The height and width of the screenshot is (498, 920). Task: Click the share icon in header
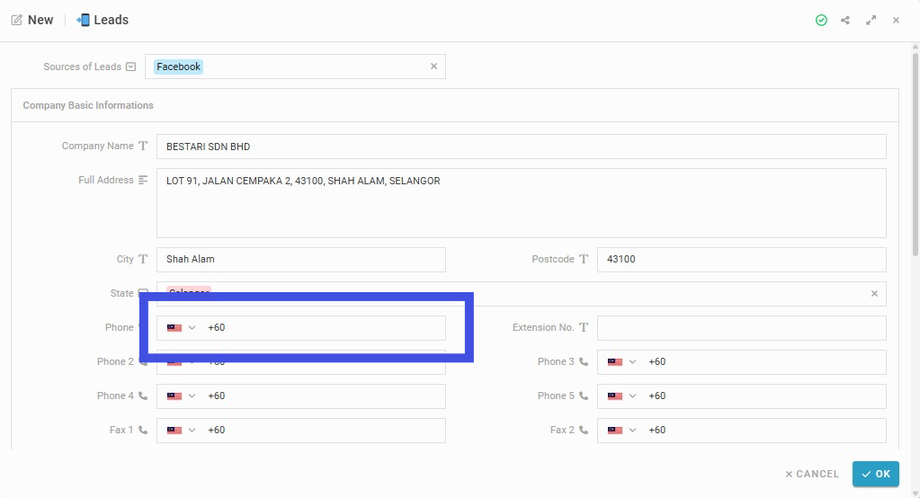pos(846,20)
